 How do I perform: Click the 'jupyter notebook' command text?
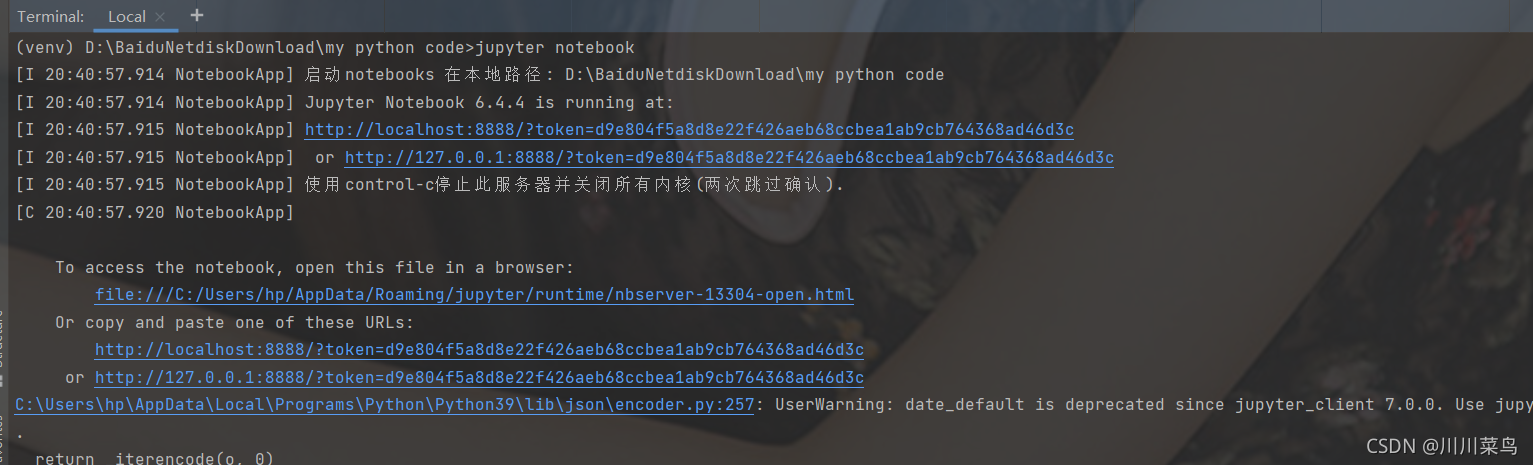pos(554,48)
